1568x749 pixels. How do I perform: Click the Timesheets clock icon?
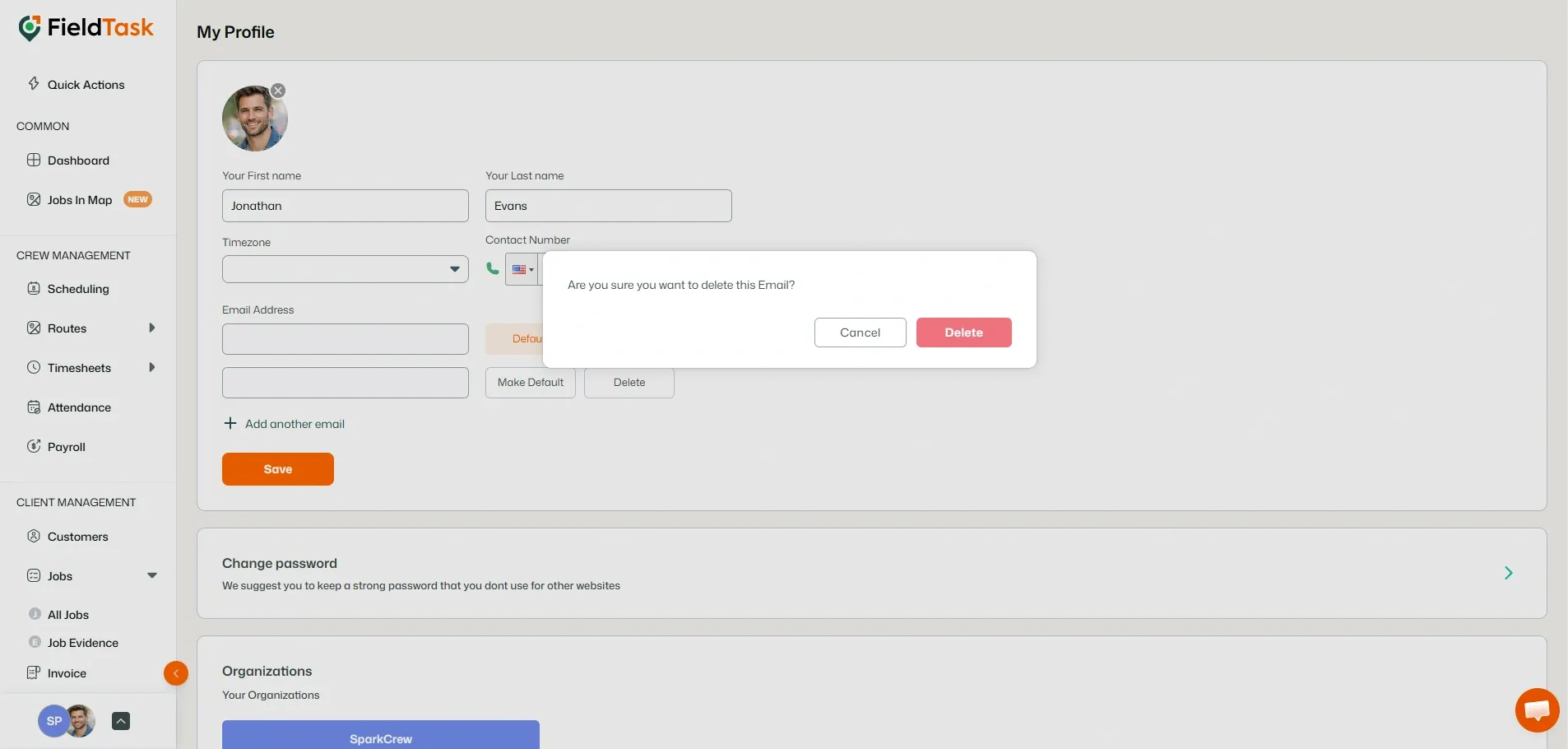tap(34, 367)
